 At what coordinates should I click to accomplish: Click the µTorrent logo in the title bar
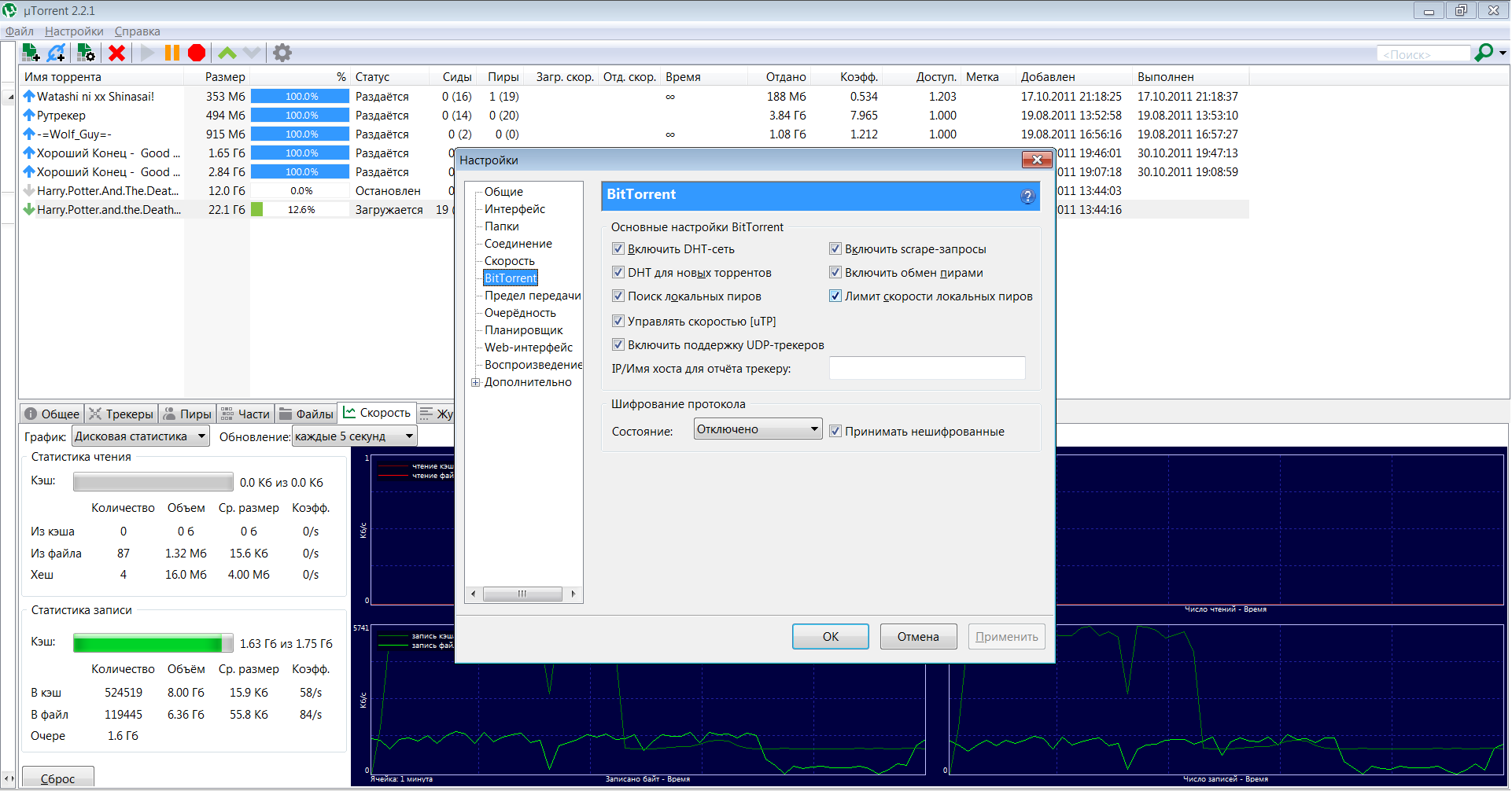[x=10, y=10]
